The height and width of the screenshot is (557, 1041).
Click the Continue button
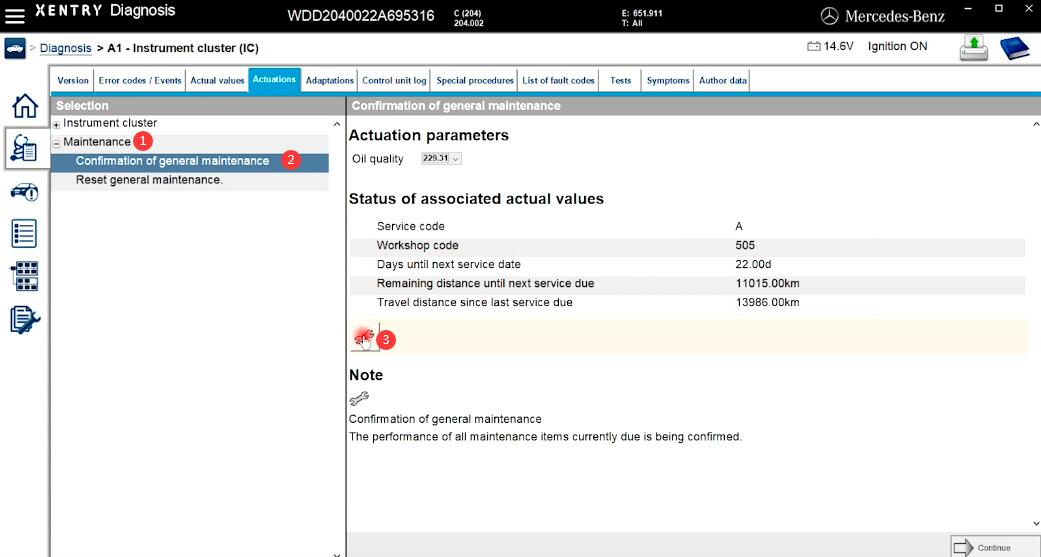point(995,547)
